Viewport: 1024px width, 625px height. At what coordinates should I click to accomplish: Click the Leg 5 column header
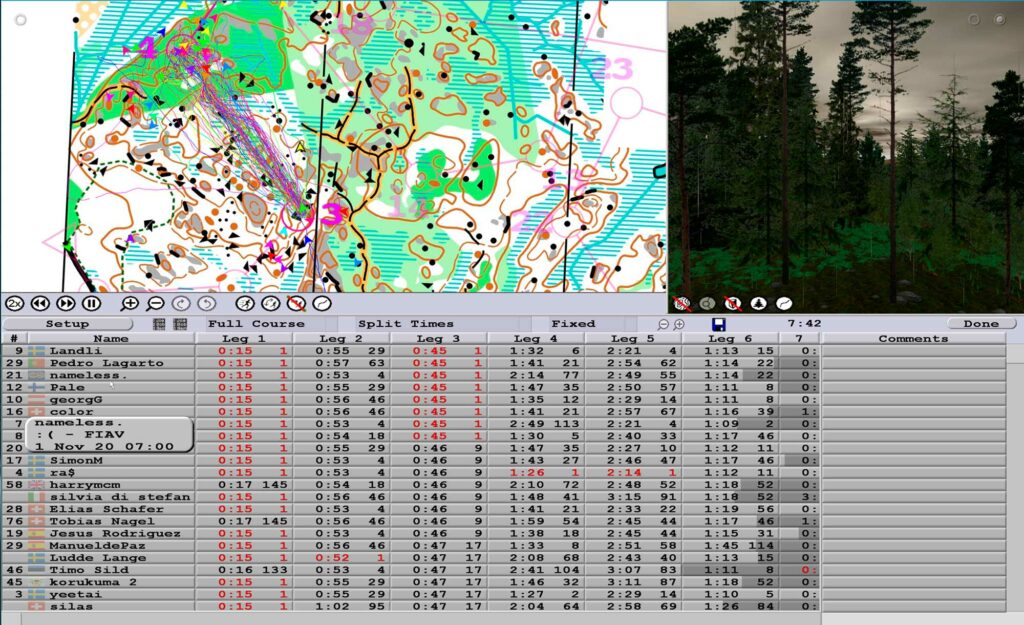633,338
